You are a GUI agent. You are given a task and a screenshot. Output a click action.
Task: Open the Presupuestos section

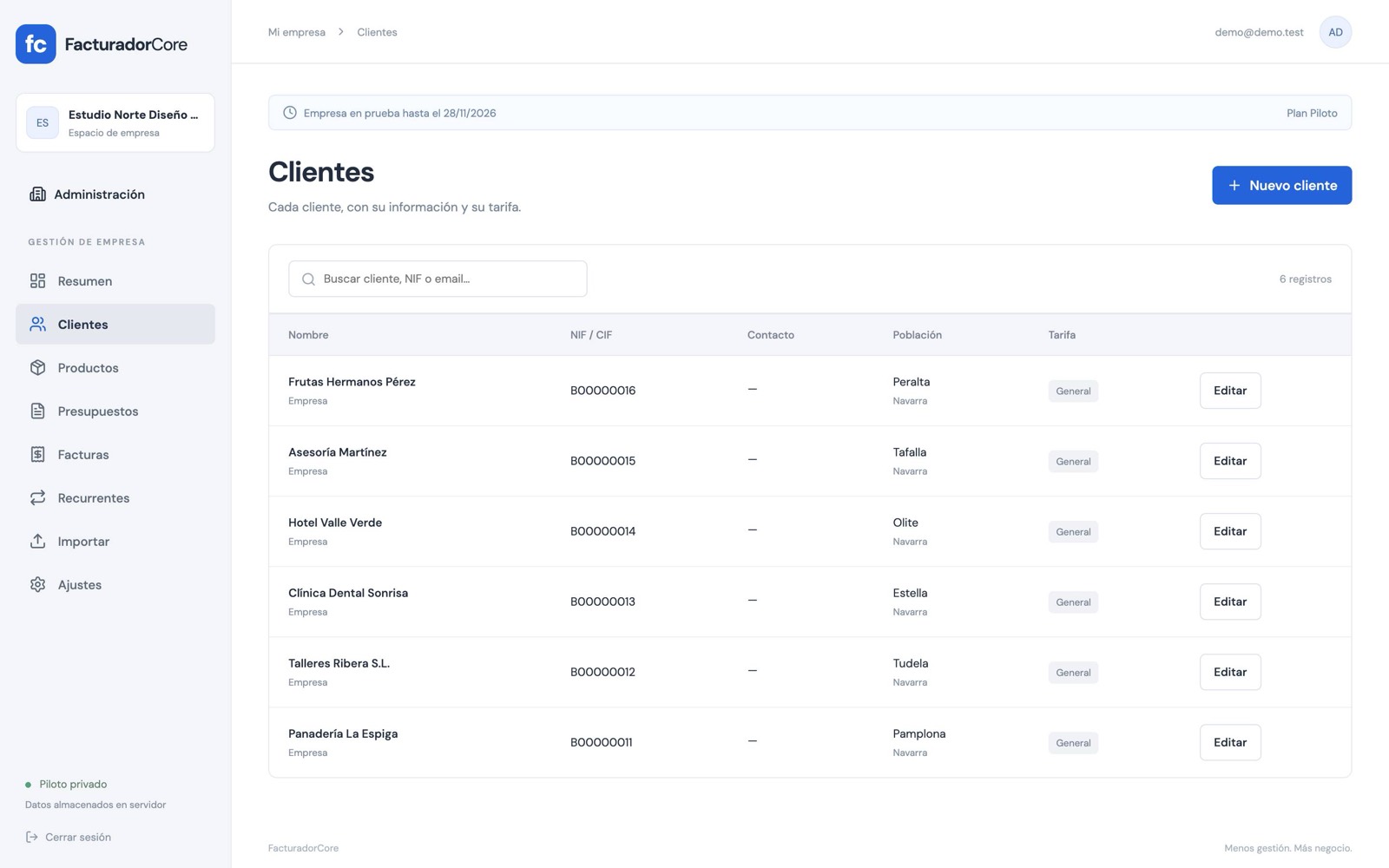click(x=115, y=411)
